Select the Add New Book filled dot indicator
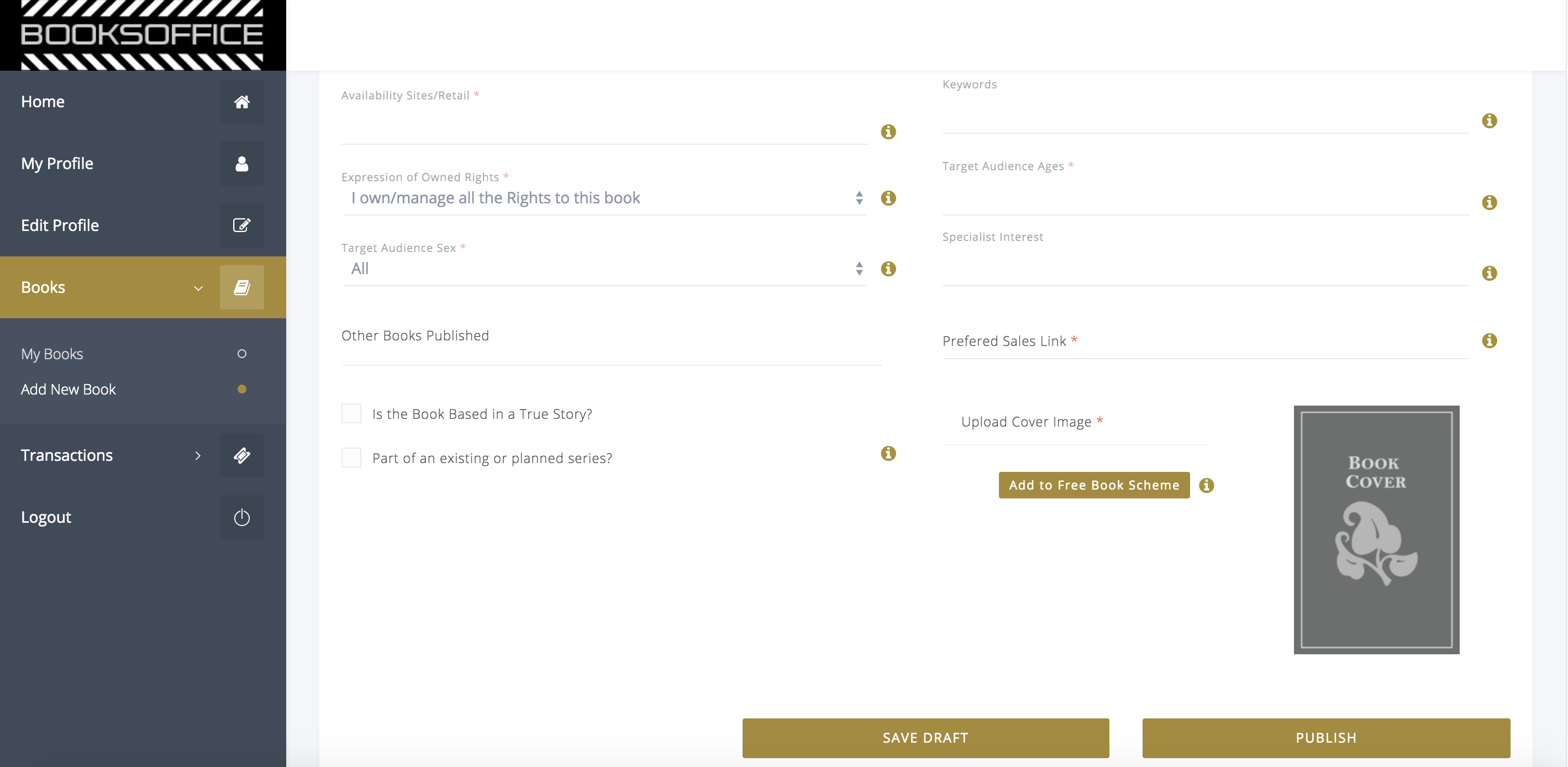1568x767 pixels. pyautogui.click(x=241, y=389)
